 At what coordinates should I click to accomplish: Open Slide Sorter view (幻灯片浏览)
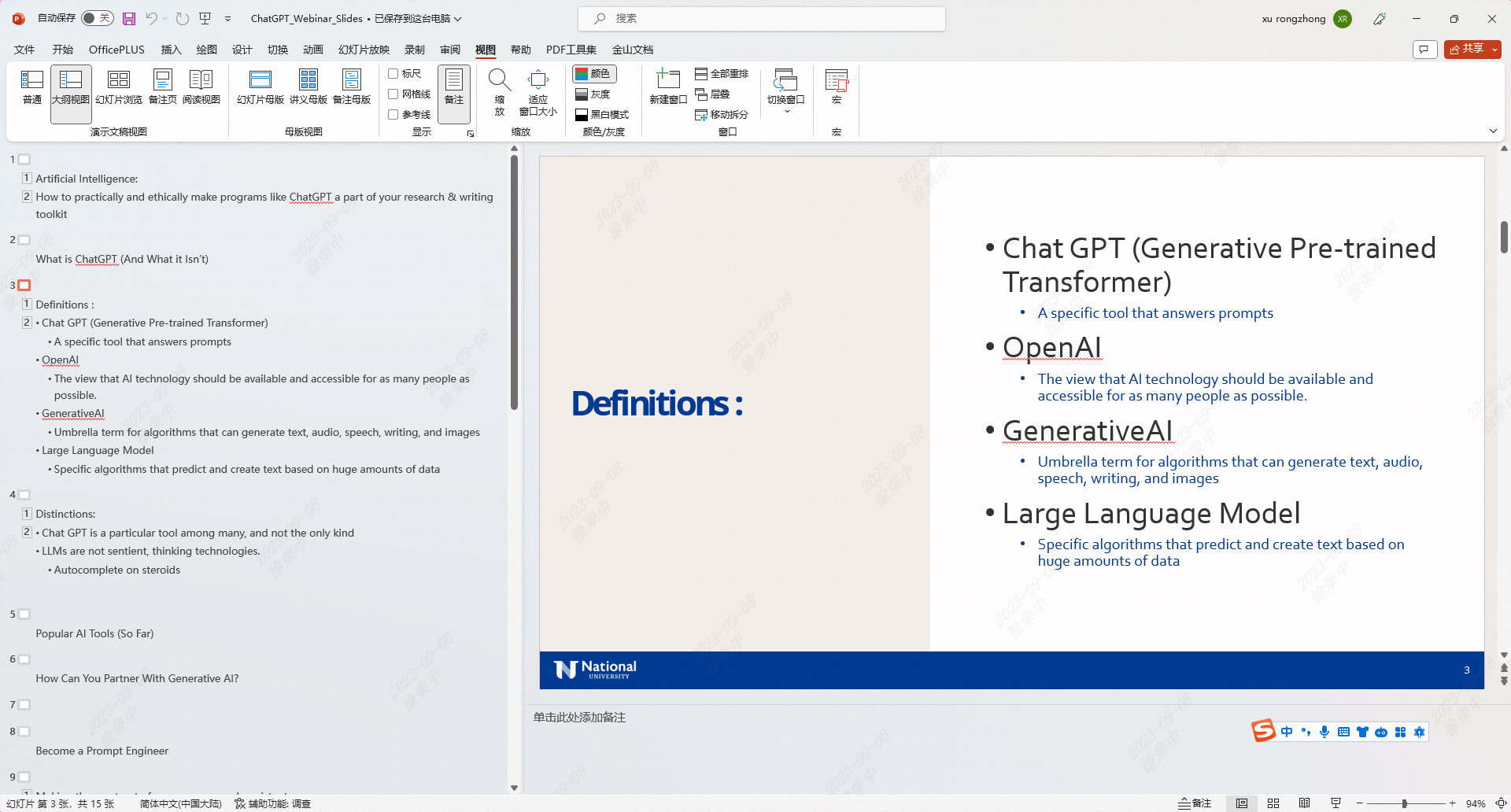tap(119, 87)
